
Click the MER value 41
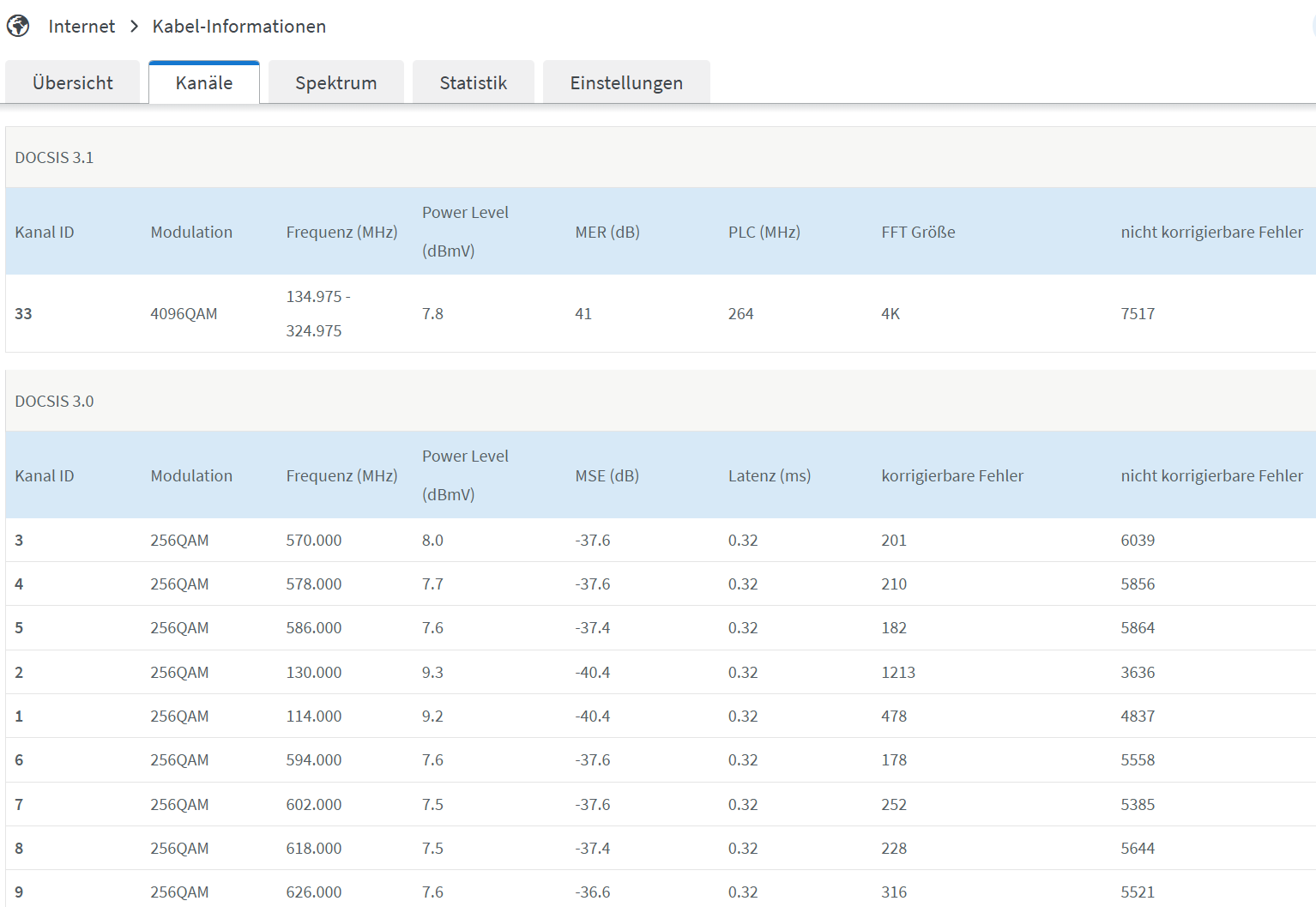pyautogui.click(x=583, y=314)
